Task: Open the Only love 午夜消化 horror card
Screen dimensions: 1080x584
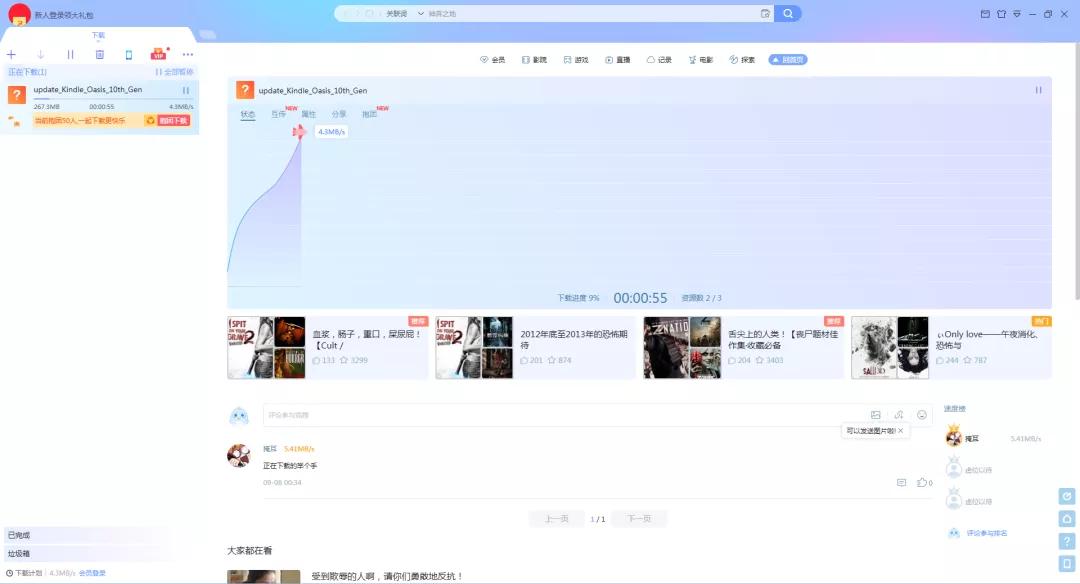Action: pos(951,348)
